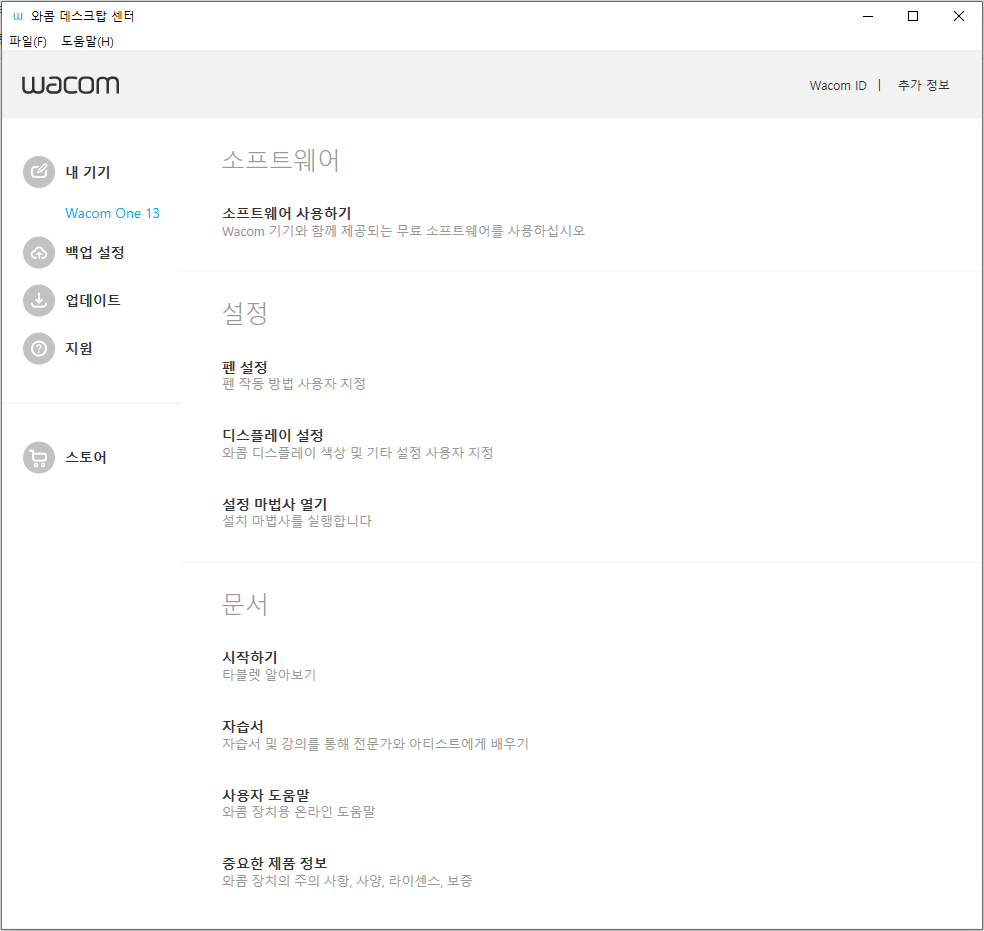The width and height of the screenshot is (984, 931).
Task: Open the 스토어 section
Action: coord(86,457)
